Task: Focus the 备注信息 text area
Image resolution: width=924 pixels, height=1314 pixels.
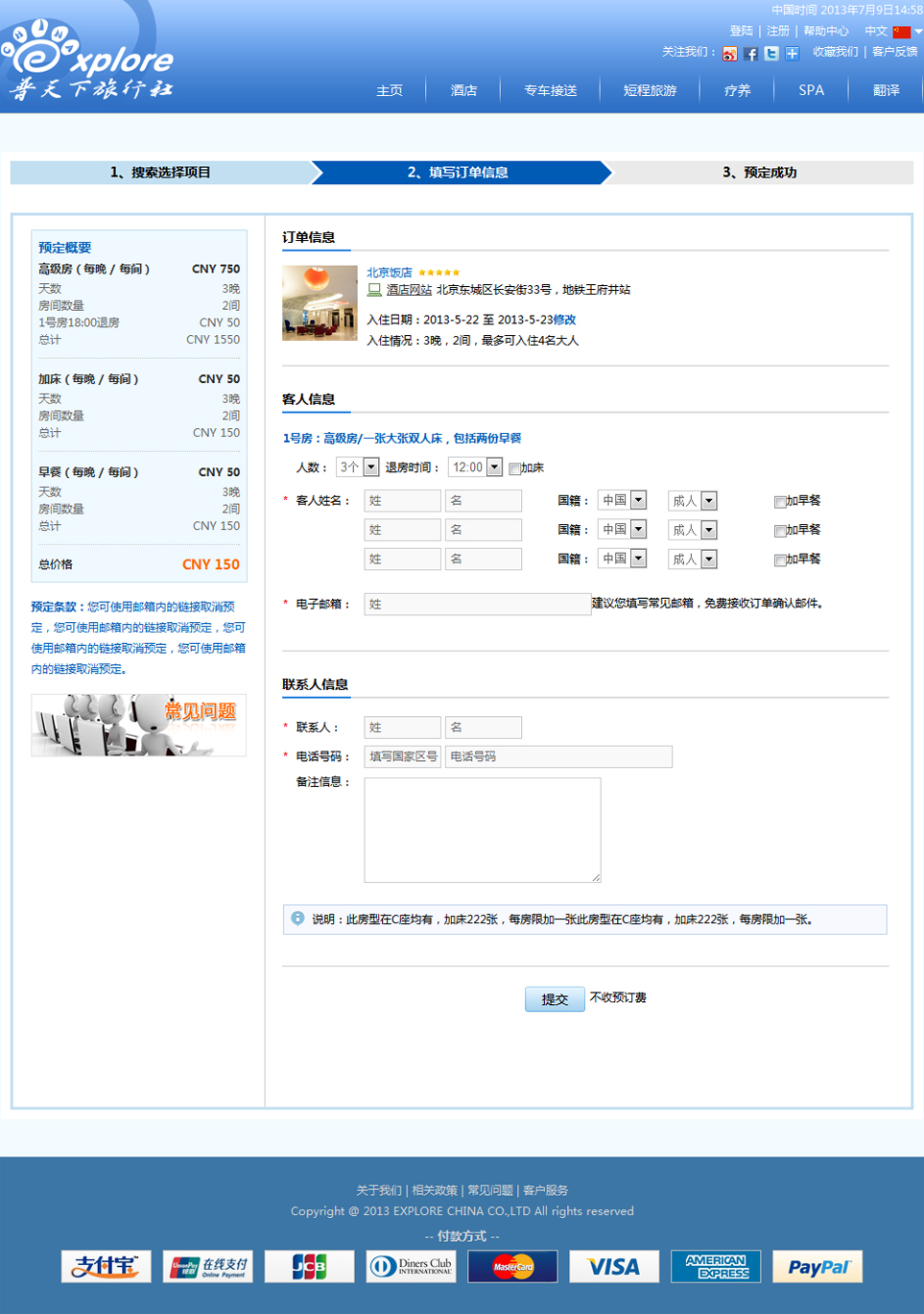Action: tap(483, 830)
